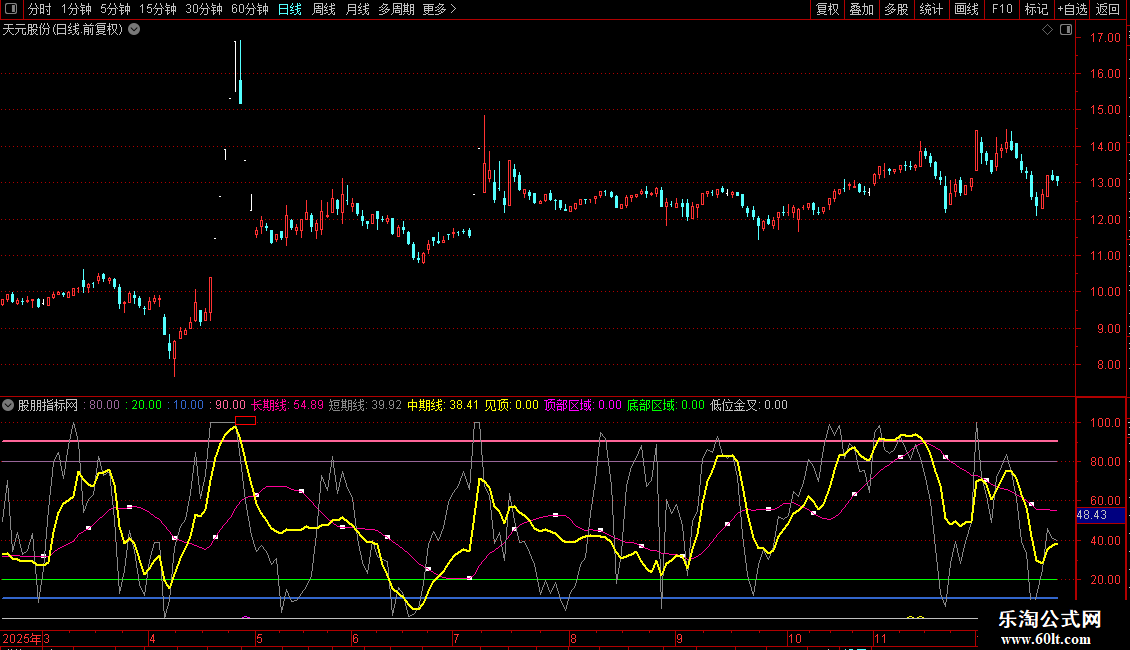Select the 30分钟 period tab
The image size is (1130, 650).
pyautogui.click(x=203, y=10)
